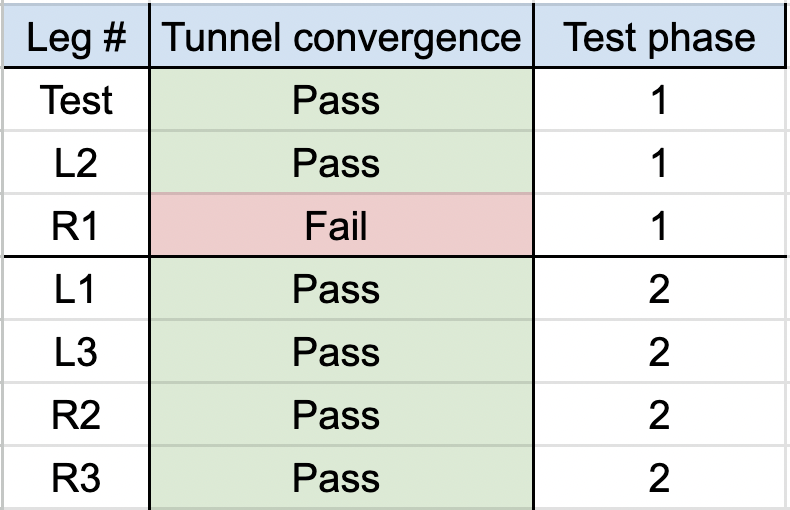
Task: Click the L3 leg cell
Action: (75, 352)
